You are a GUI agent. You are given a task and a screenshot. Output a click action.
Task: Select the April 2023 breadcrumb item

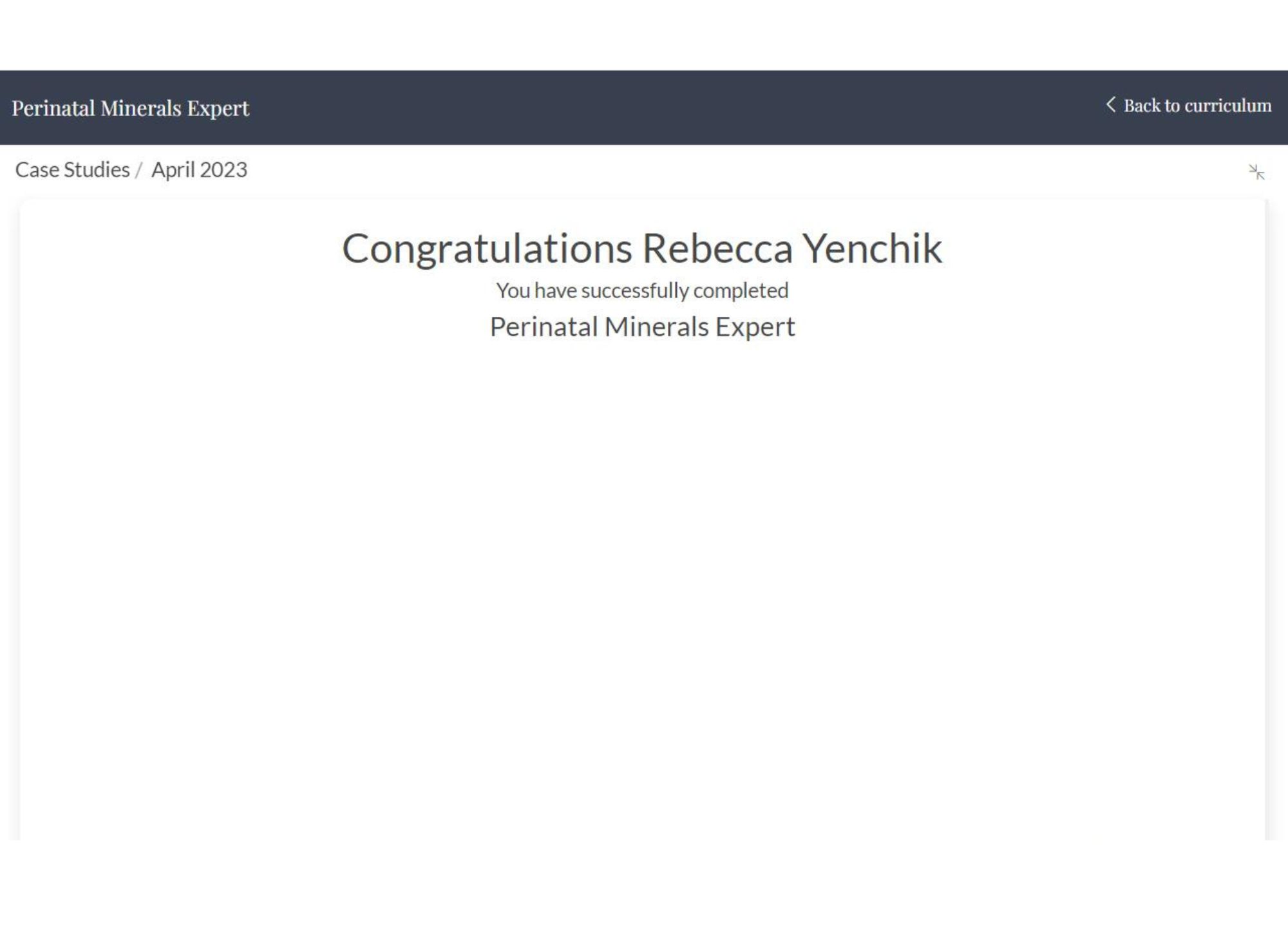[x=199, y=170]
